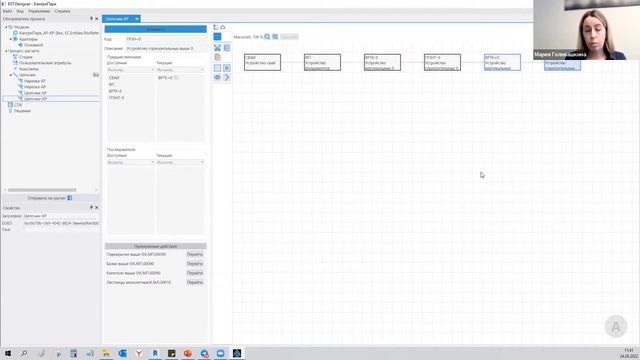This screenshot has width=640, height=360.
Task: Click the paste clipboard icon
Action: pos(217,57)
